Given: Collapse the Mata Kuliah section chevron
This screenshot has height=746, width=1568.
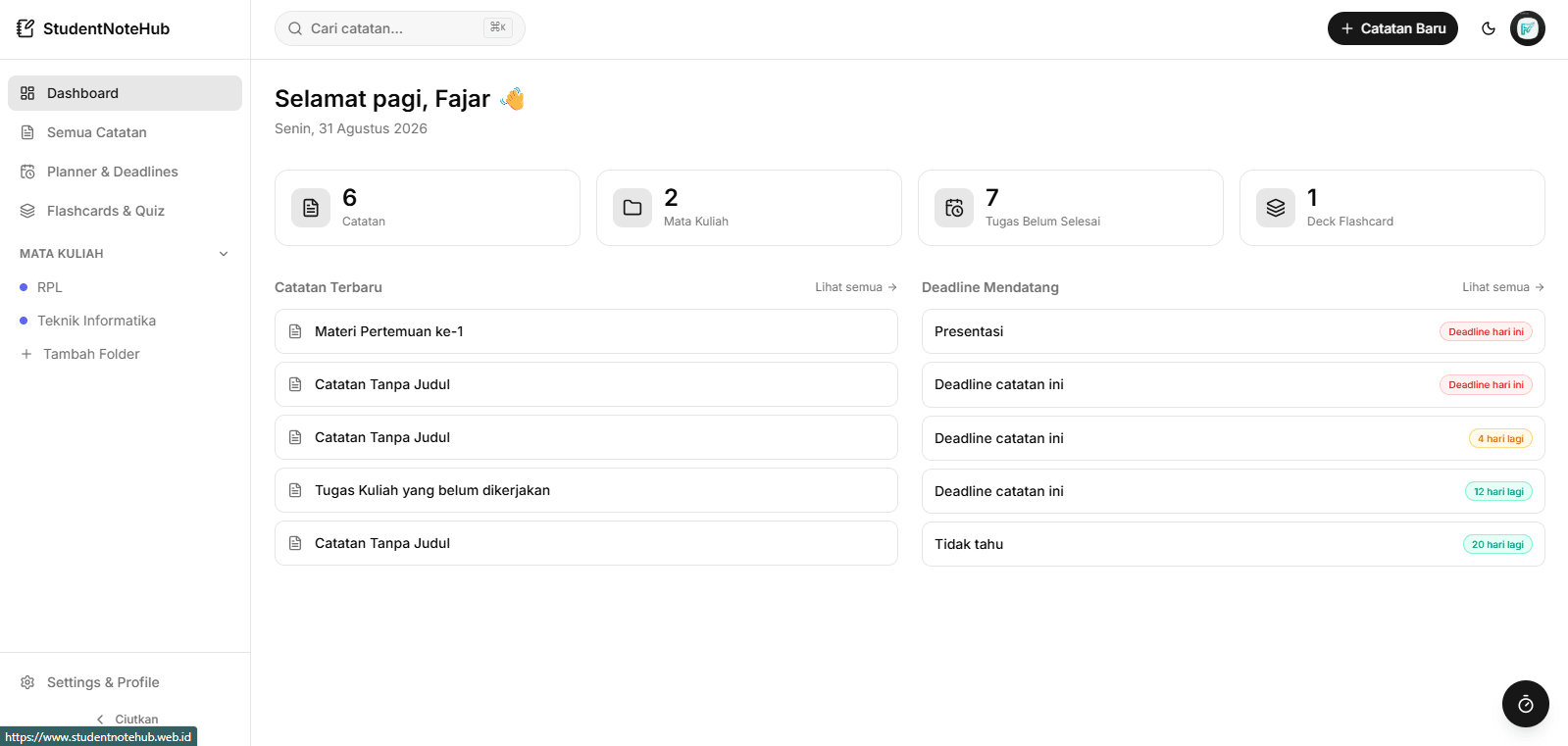Looking at the screenshot, I should pos(224,254).
